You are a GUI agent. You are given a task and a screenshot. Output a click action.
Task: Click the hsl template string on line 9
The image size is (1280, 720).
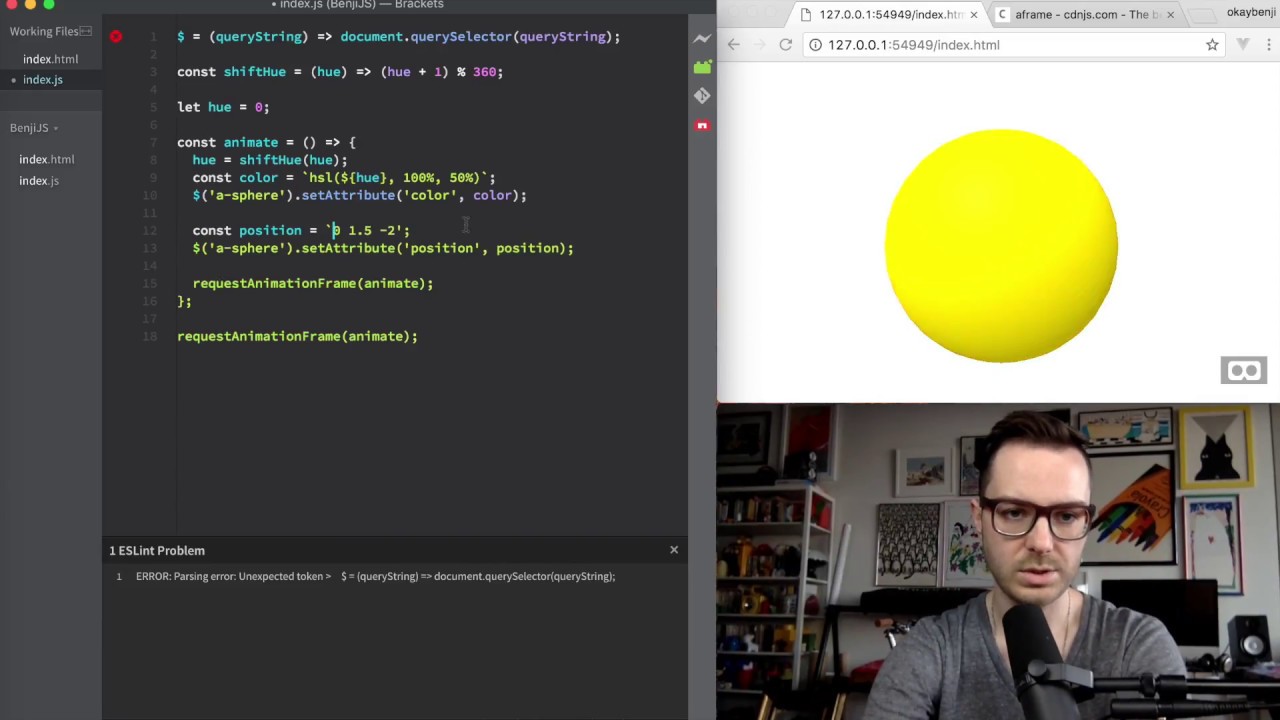[x=395, y=177]
